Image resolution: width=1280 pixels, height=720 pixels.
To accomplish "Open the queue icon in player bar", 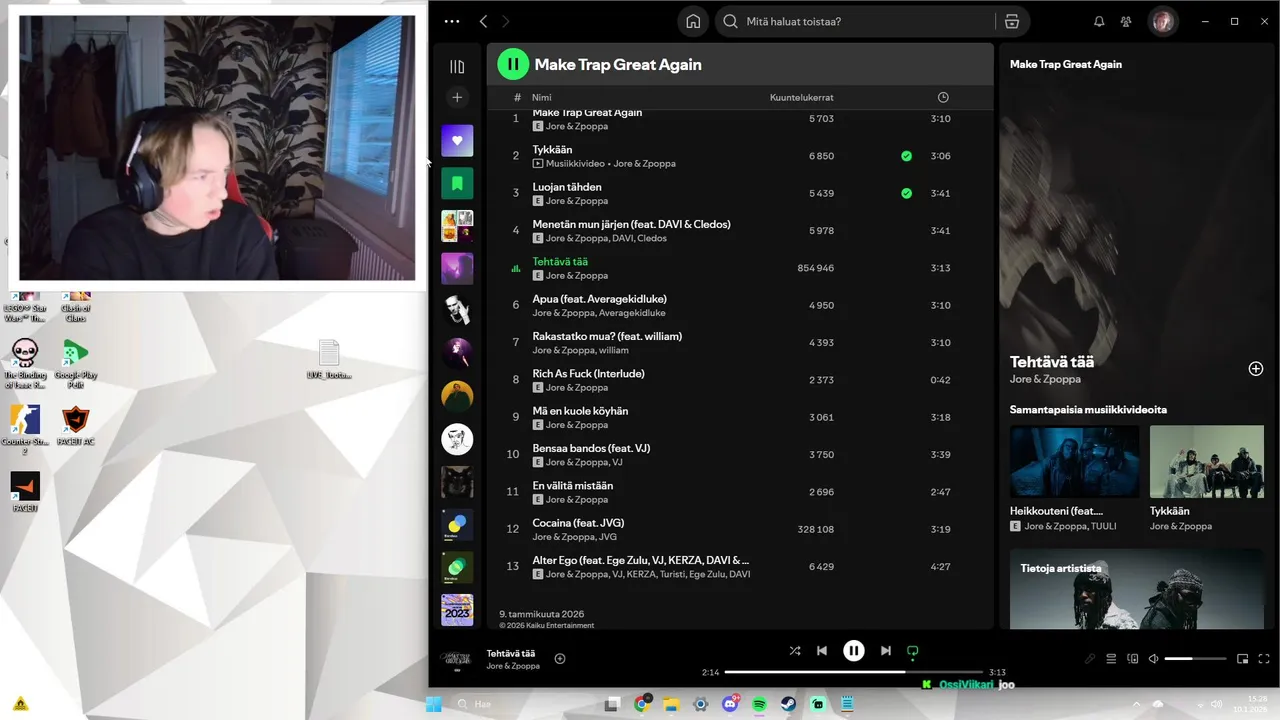I will coord(1111,659).
